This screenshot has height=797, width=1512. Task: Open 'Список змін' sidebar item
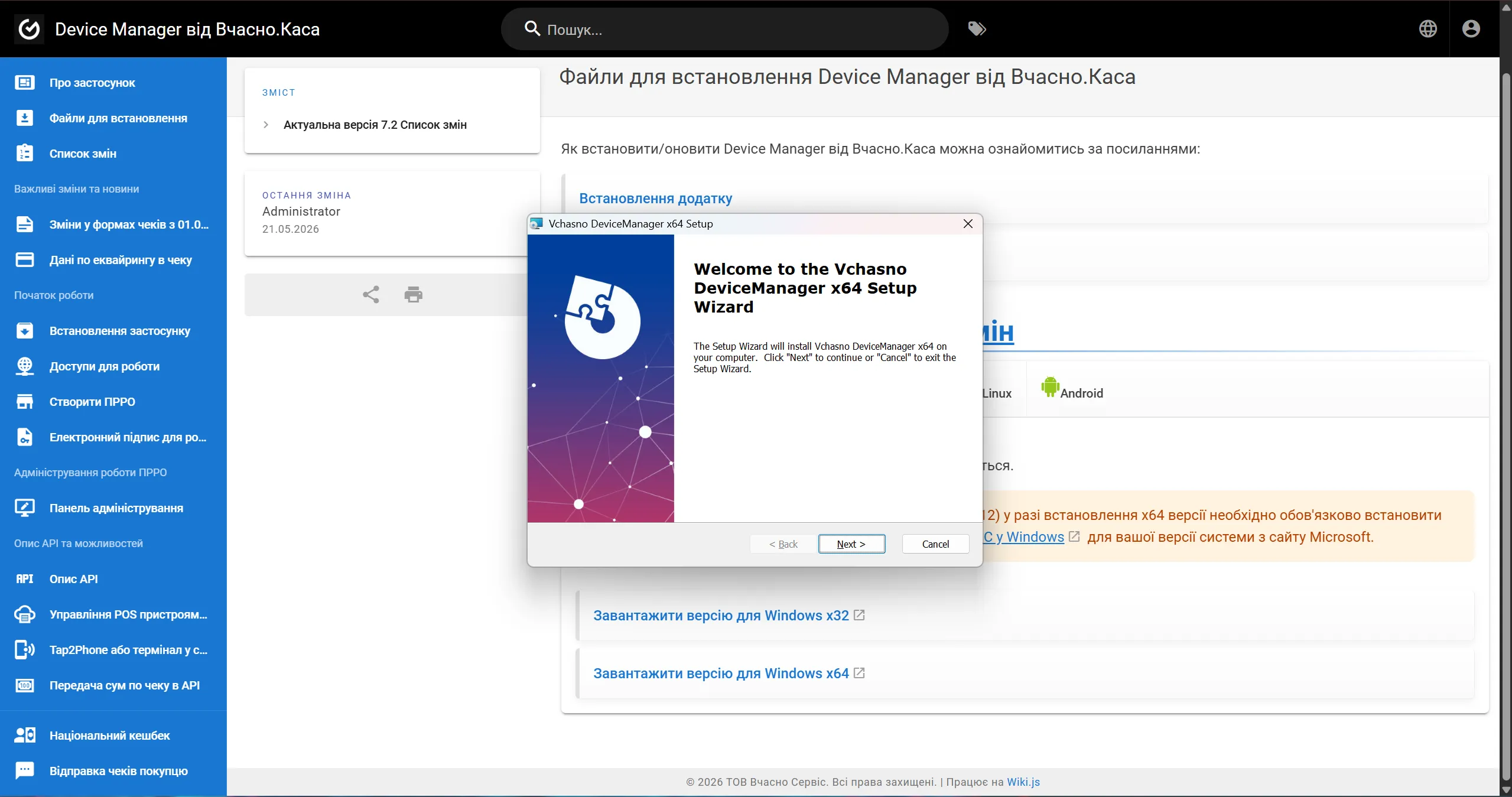pyautogui.click(x=113, y=154)
